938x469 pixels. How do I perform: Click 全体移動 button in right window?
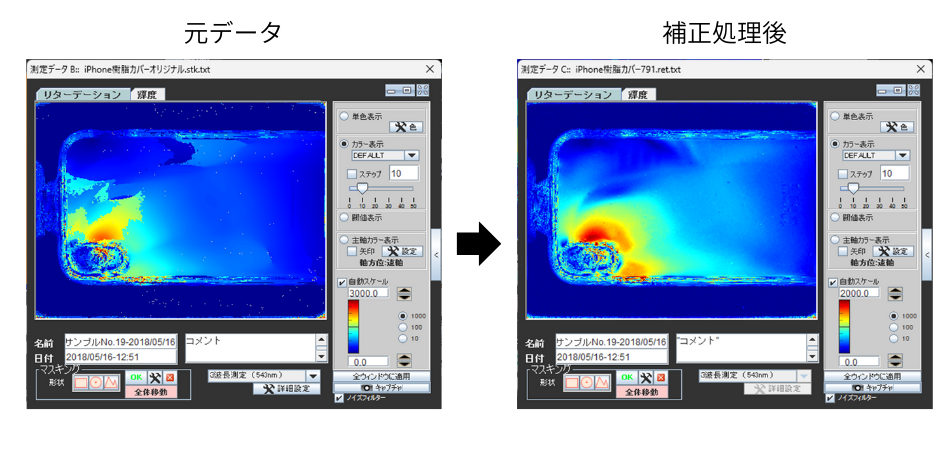click(x=641, y=392)
